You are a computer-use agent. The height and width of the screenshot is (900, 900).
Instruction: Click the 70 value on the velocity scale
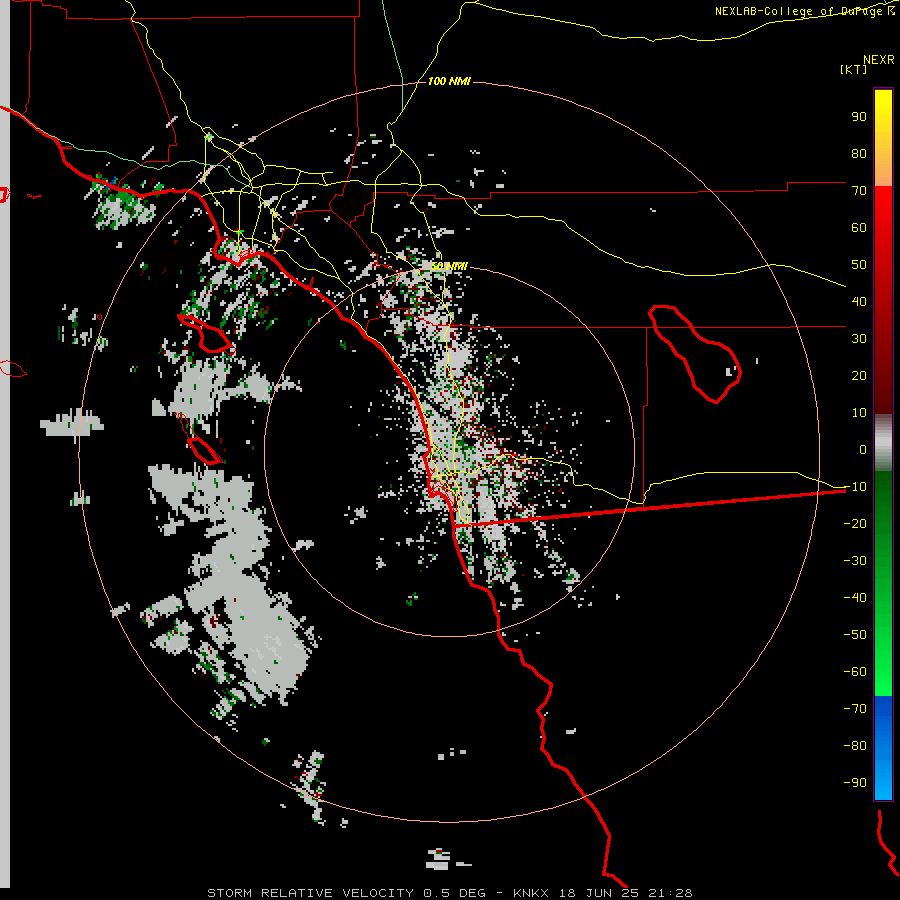point(859,191)
